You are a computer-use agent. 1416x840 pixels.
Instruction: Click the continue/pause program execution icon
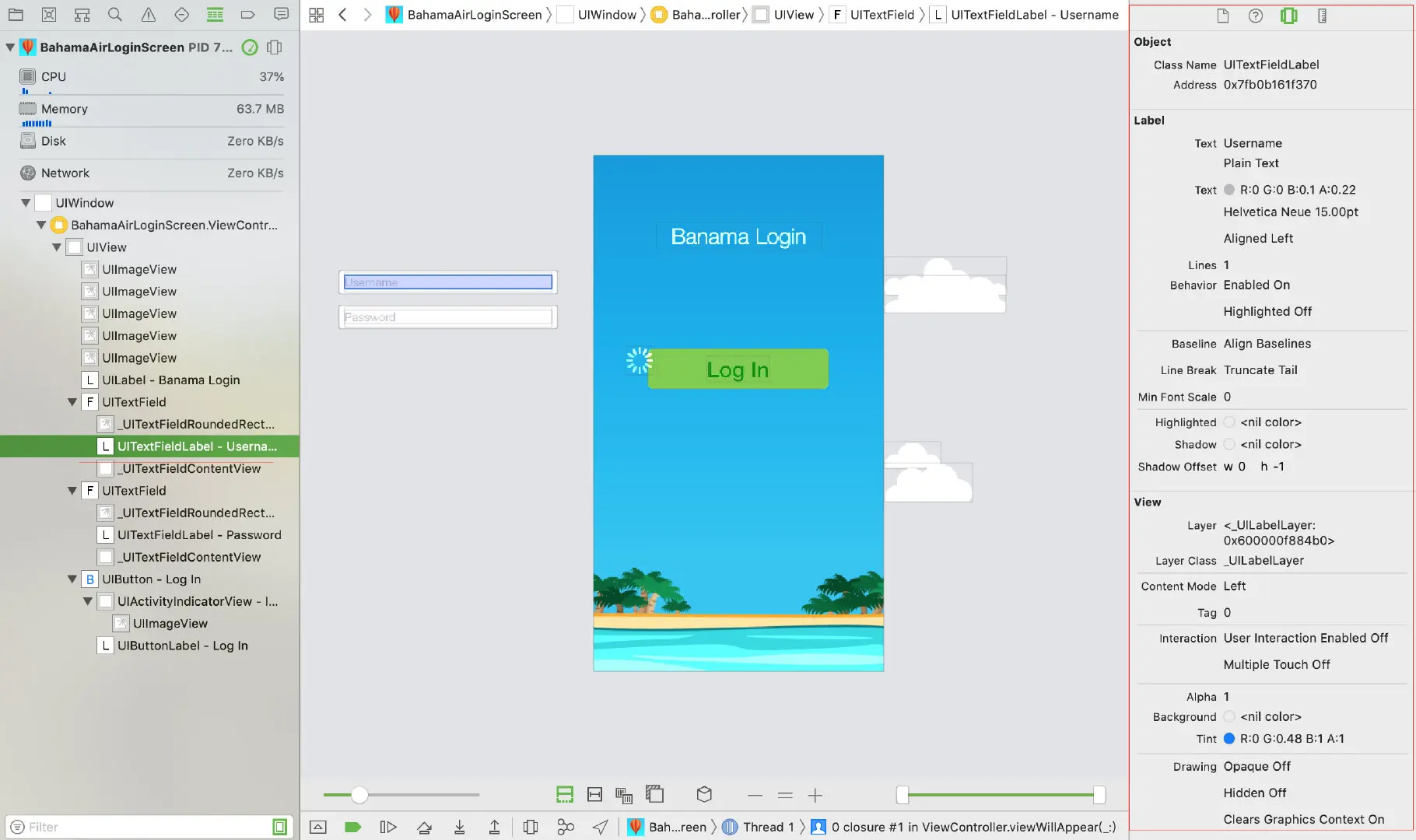tap(387, 827)
